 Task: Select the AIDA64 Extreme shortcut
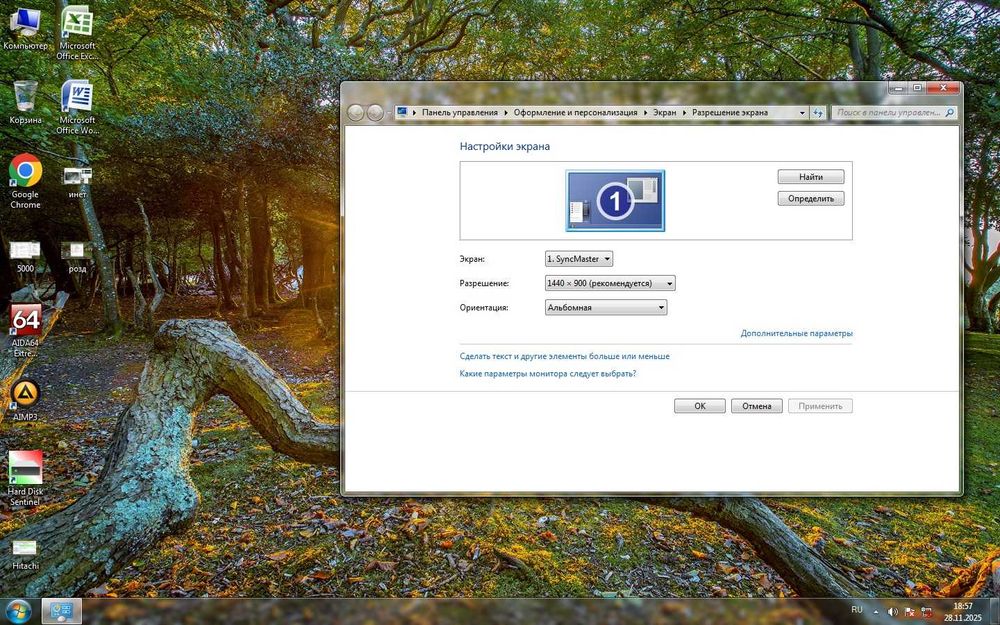(x=26, y=330)
